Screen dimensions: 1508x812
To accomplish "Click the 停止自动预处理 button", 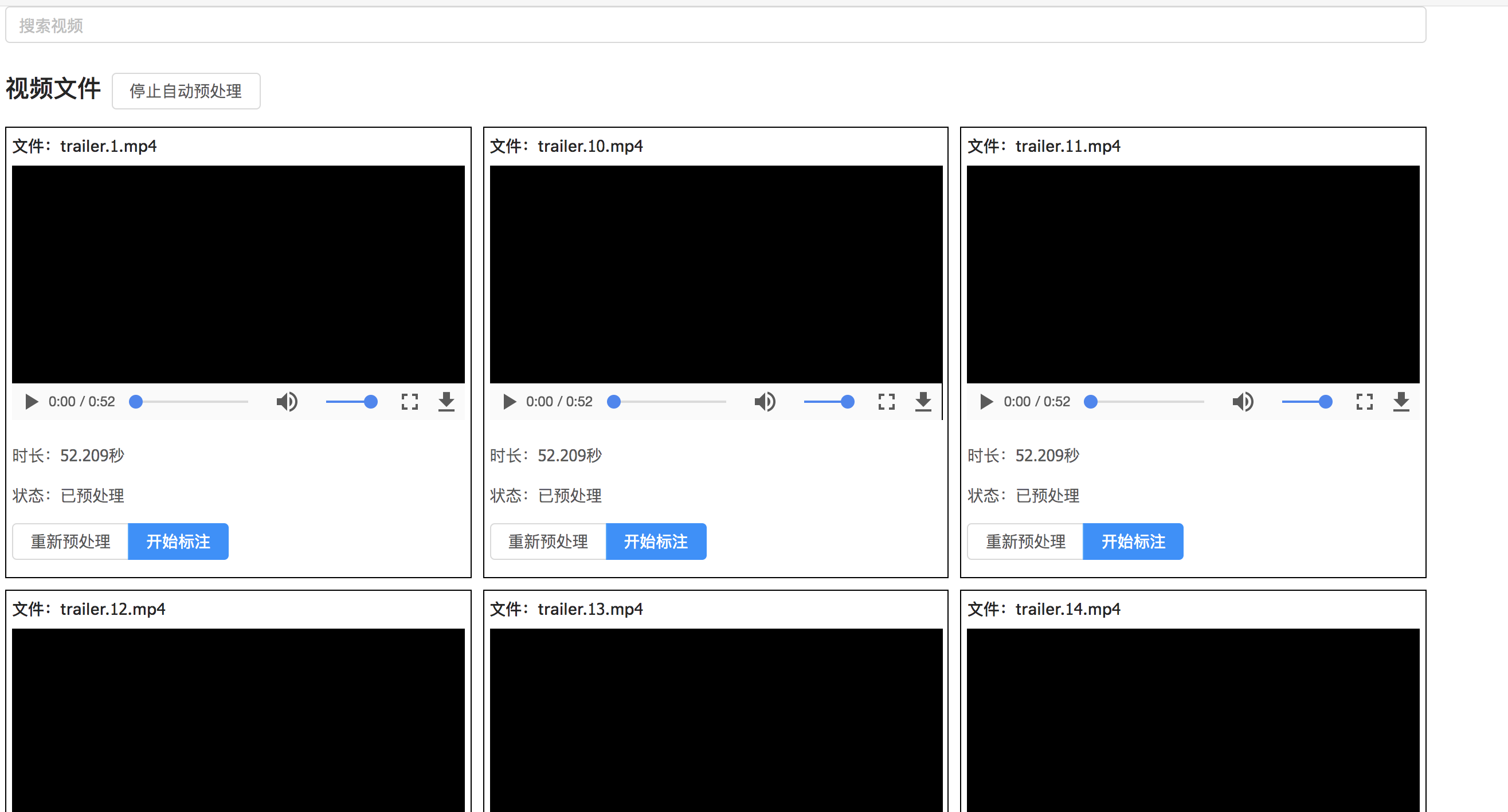I will pyautogui.click(x=186, y=91).
